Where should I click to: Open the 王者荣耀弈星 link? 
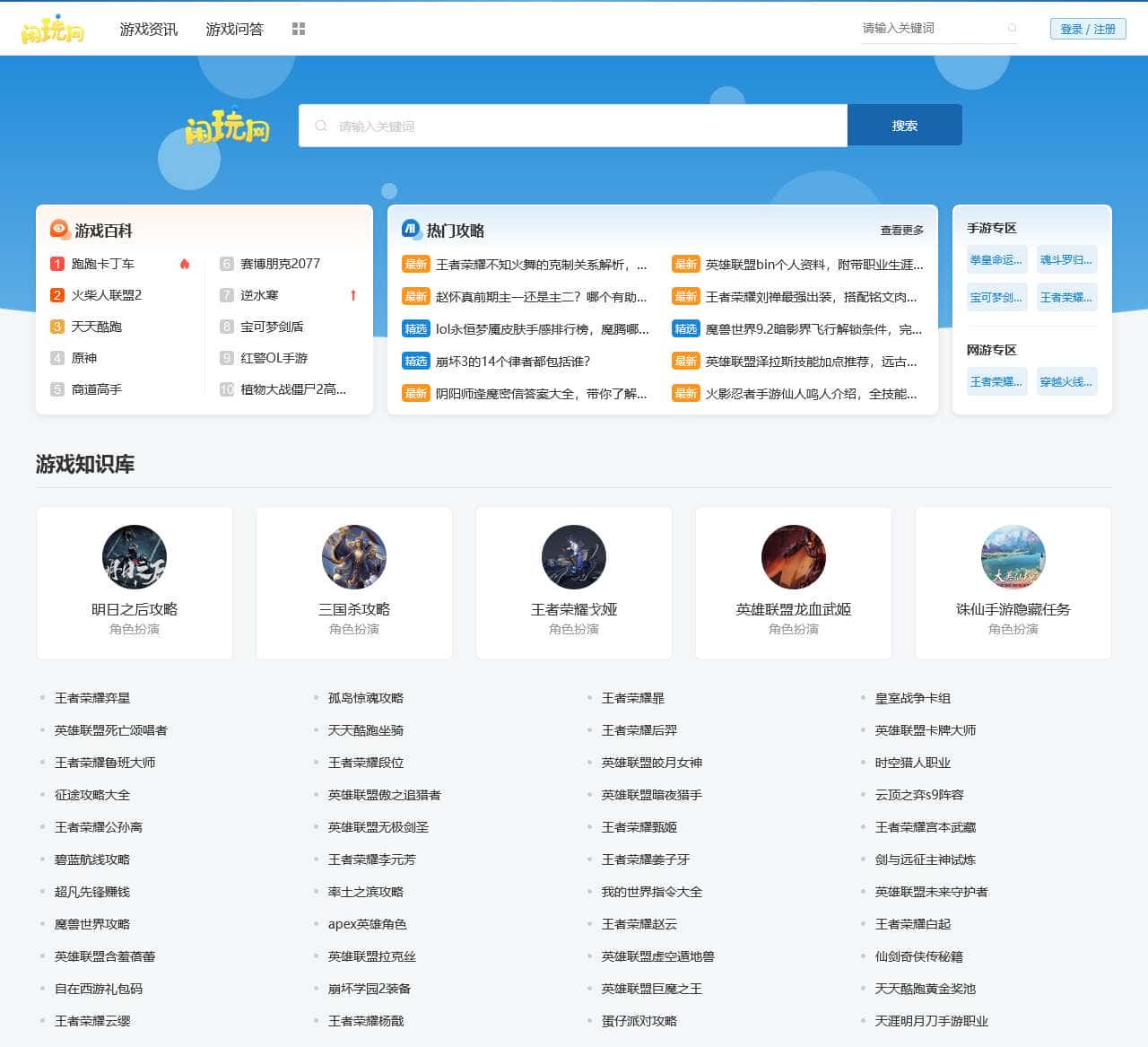click(92, 698)
